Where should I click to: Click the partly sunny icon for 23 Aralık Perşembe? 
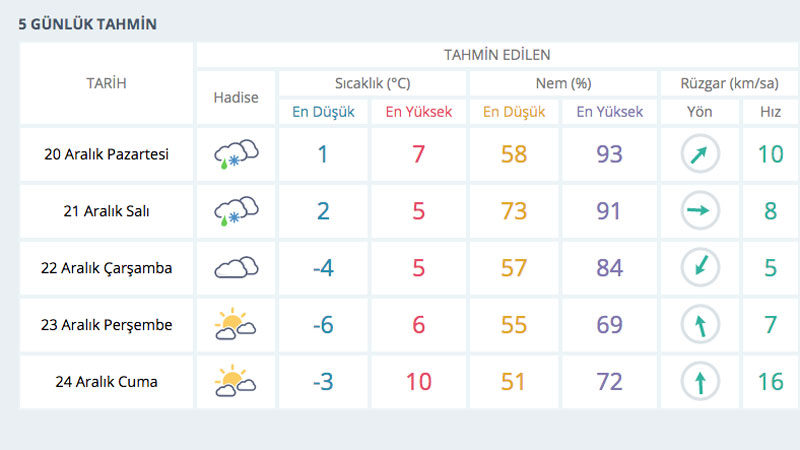pyautogui.click(x=236, y=325)
